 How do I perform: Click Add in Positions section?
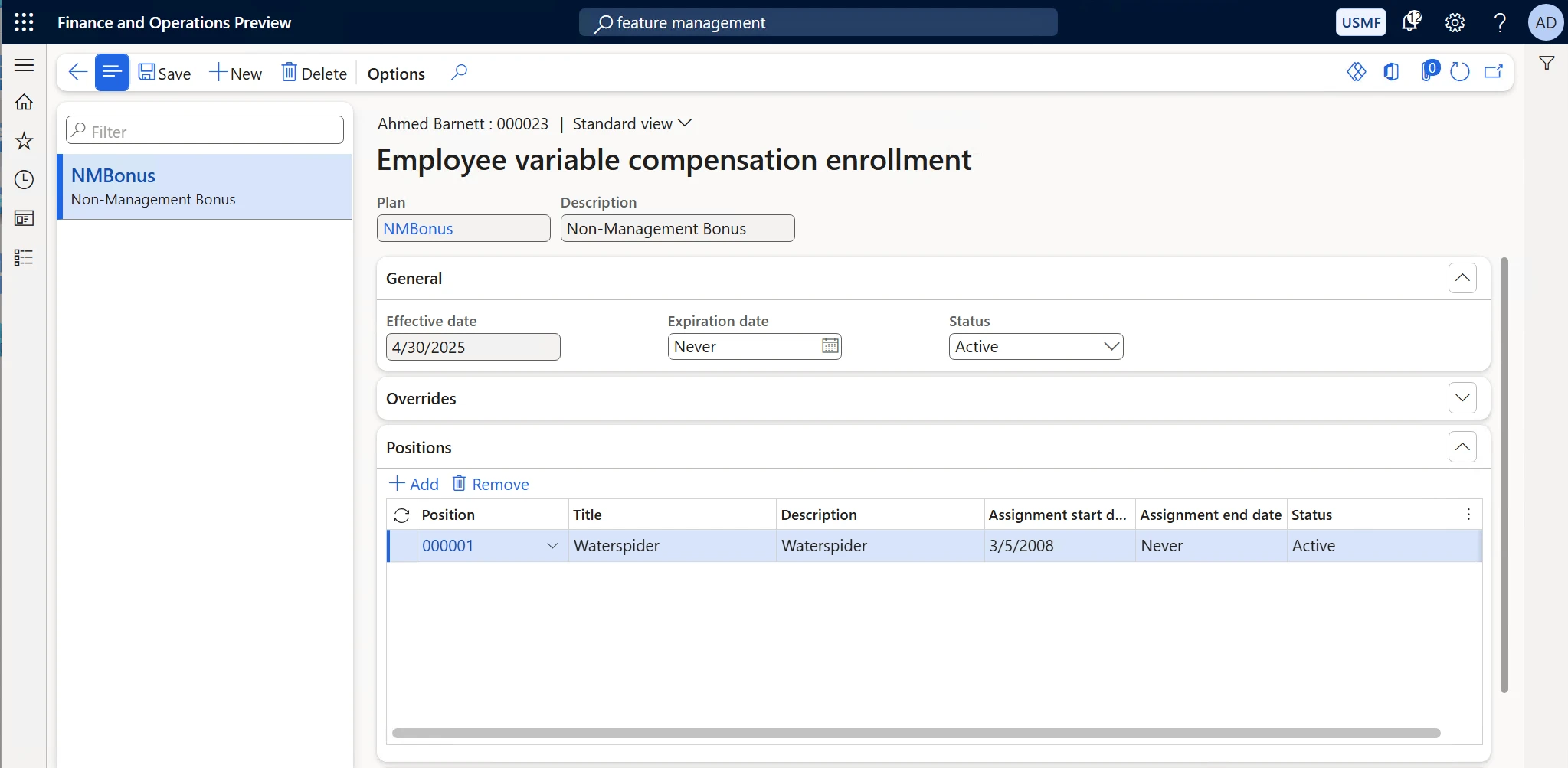coord(414,484)
